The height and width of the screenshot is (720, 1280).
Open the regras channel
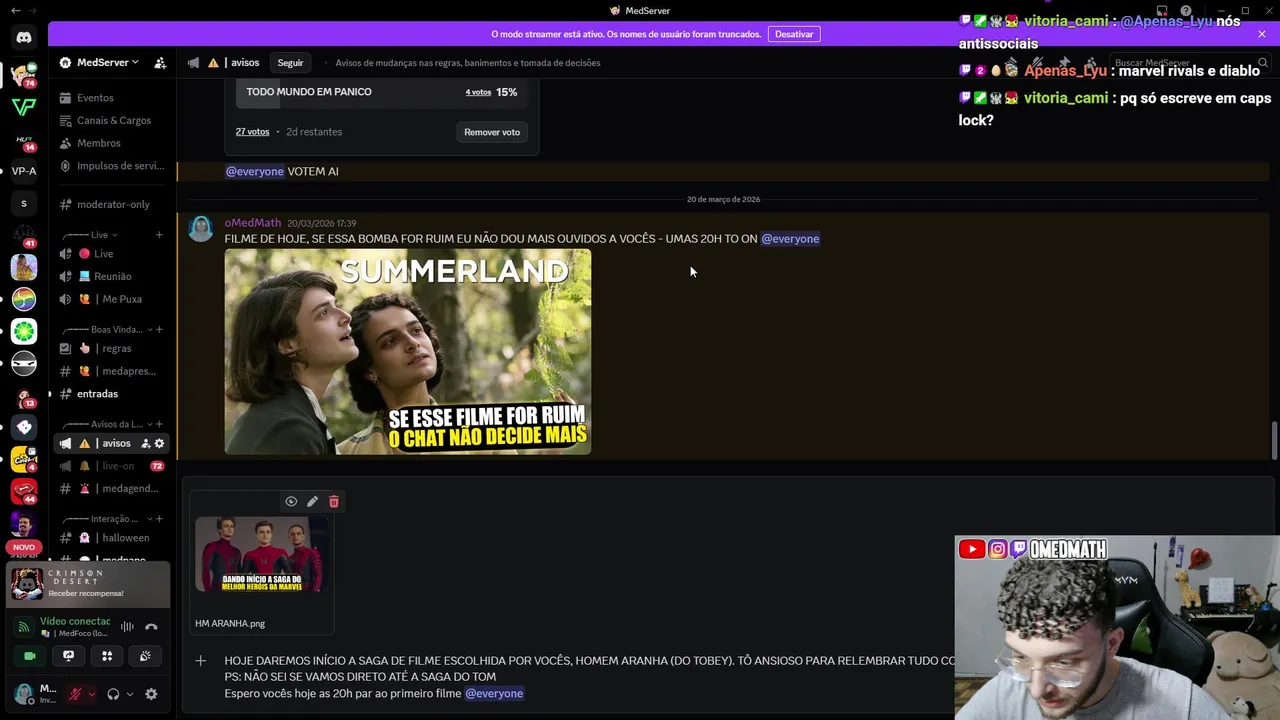coord(110,348)
